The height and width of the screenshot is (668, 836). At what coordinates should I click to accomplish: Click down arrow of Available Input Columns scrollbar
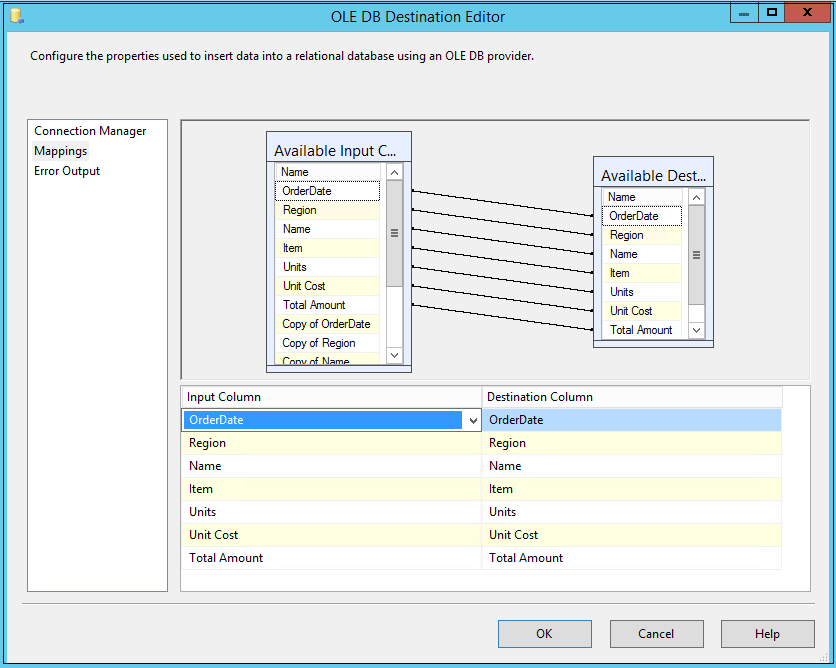[394, 355]
